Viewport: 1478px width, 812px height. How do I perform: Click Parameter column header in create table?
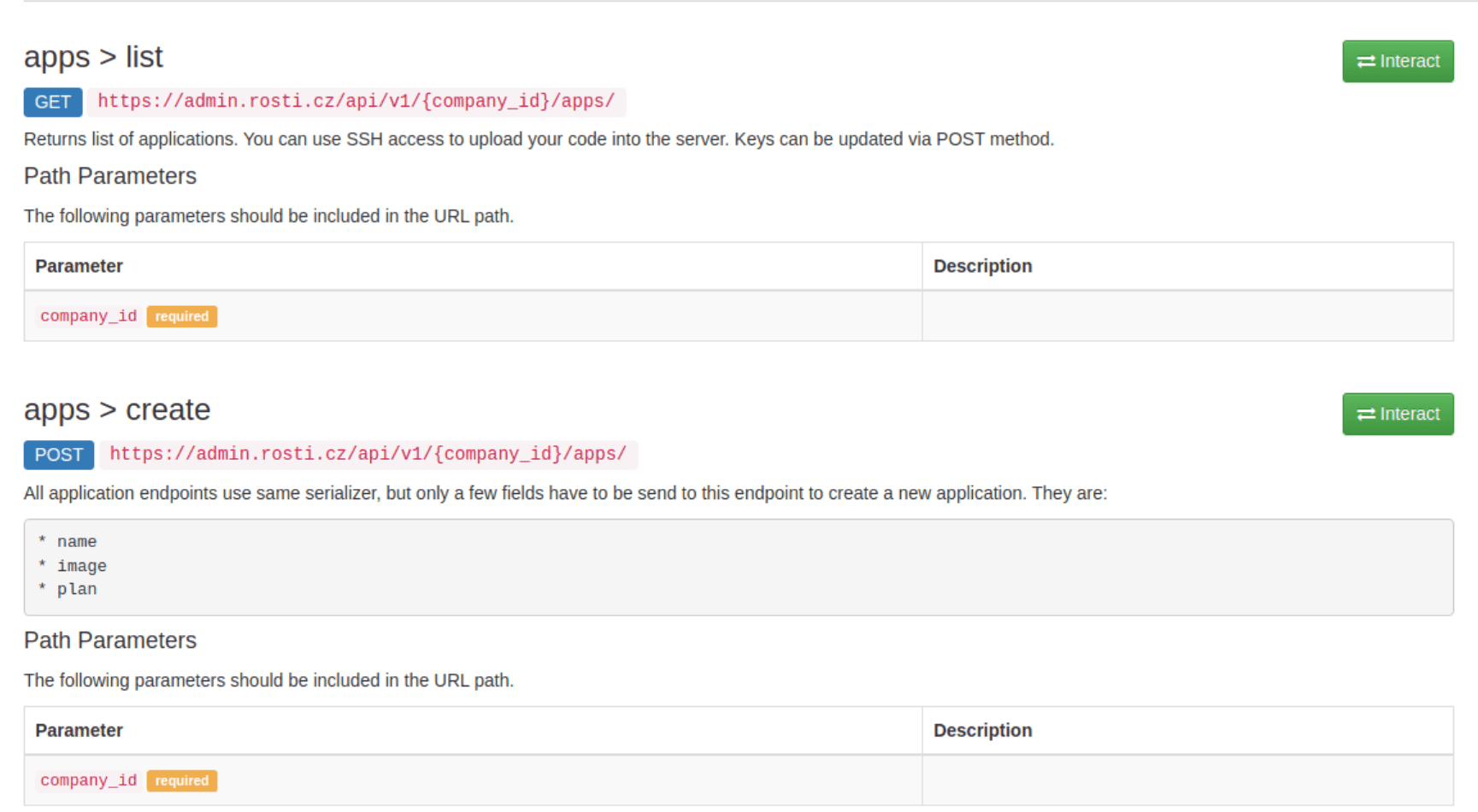tap(79, 730)
